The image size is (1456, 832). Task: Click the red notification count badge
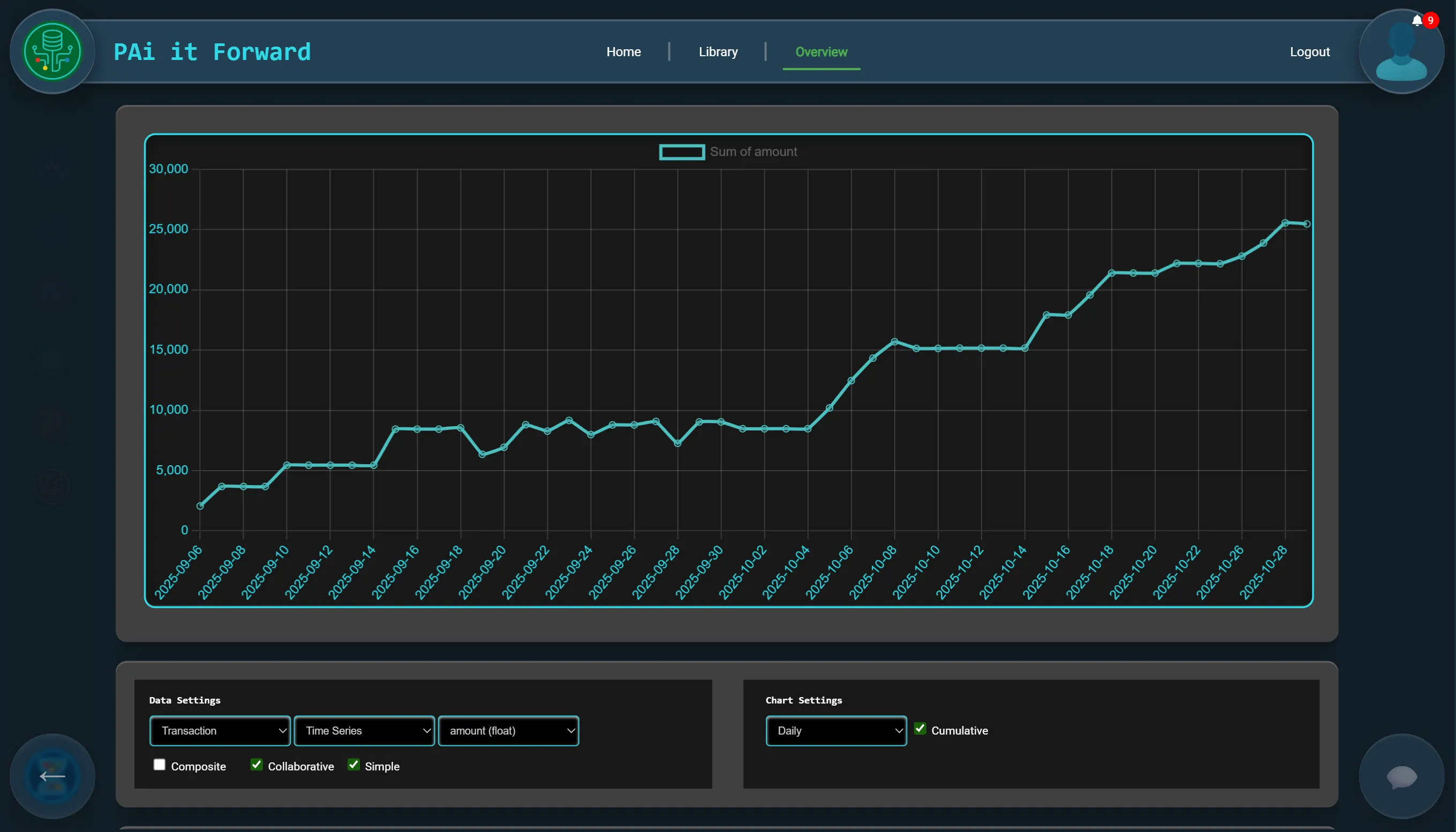tap(1430, 20)
